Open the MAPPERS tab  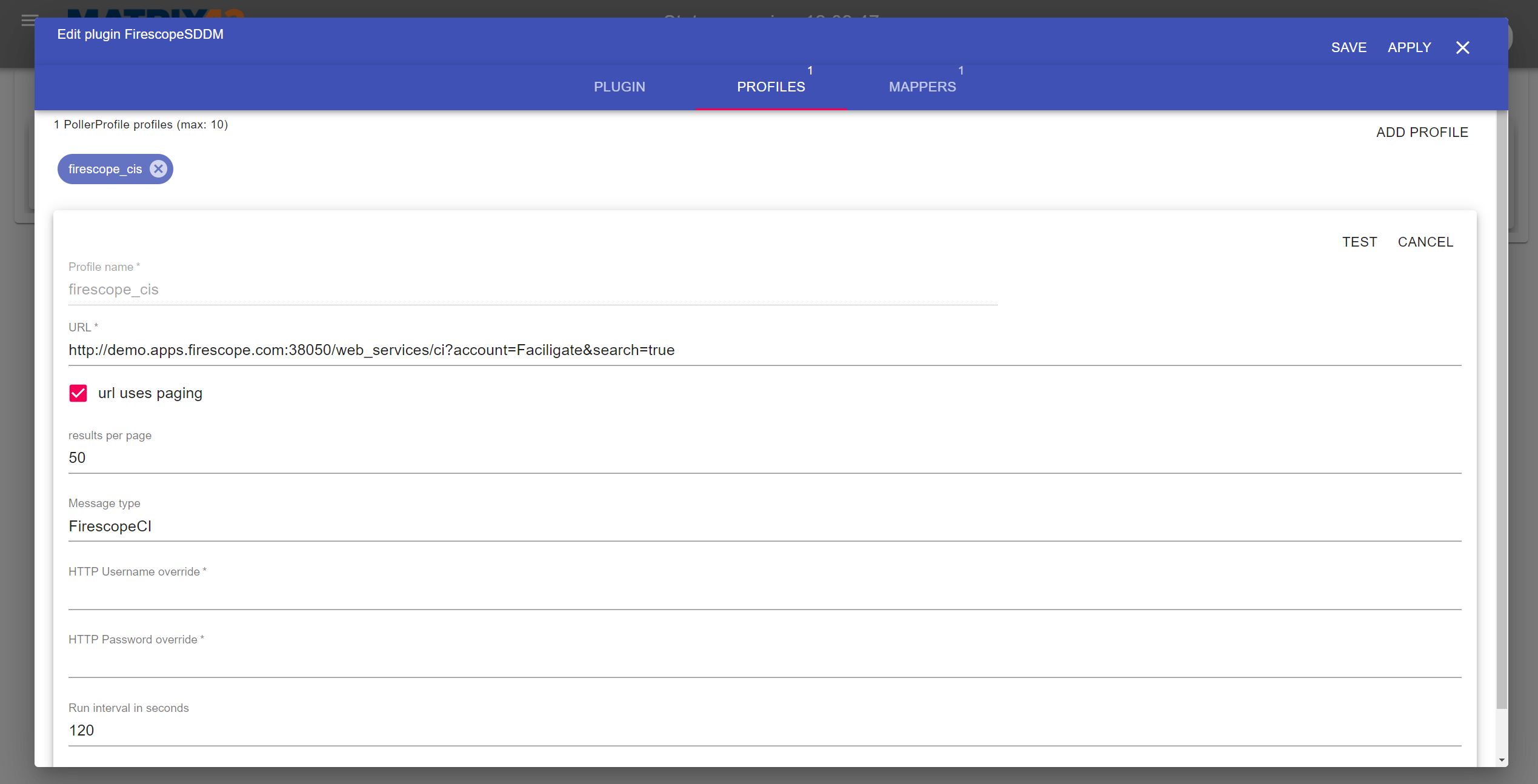tap(922, 87)
